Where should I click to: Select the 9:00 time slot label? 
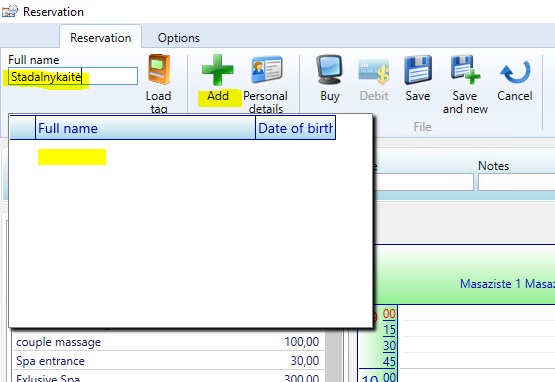click(x=389, y=314)
